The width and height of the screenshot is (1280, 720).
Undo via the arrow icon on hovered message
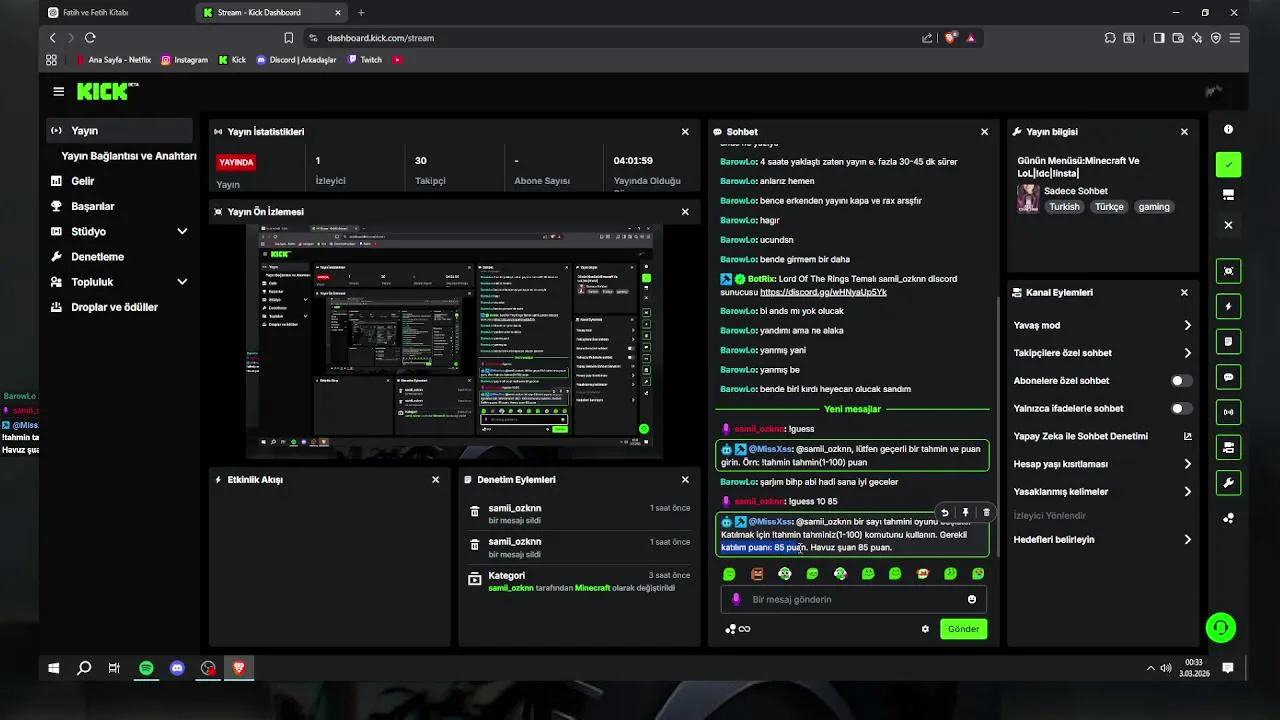click(x=945, y=513)
